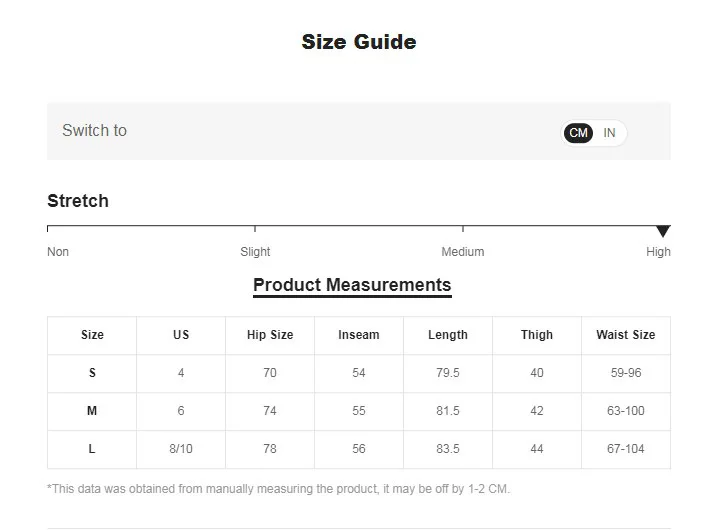The width and height of the screenshot is (719, 530).
Task: Switch measurement units to IN
Action: click(x=609, y=133)
